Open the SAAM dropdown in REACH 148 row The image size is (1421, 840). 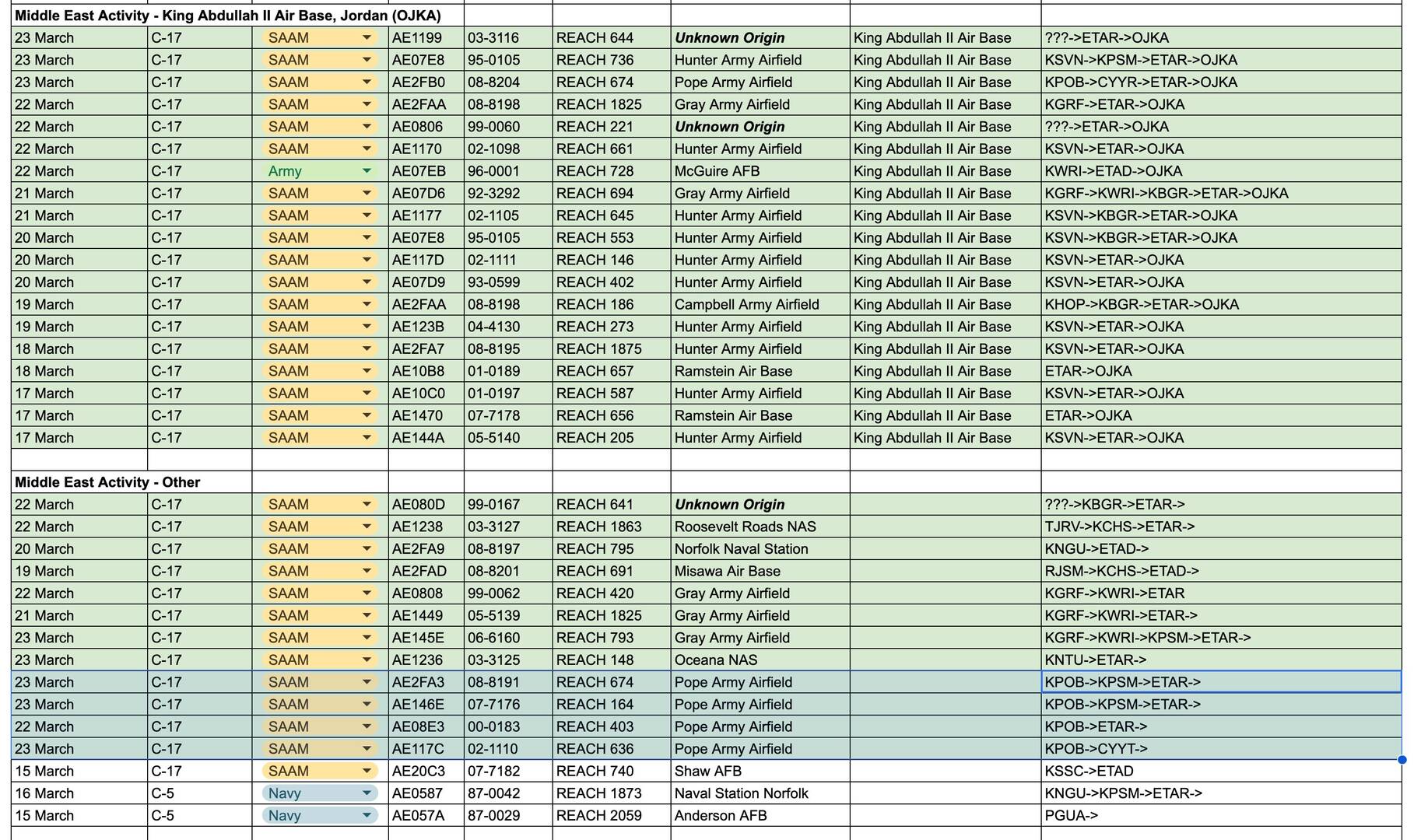(366, 660)
